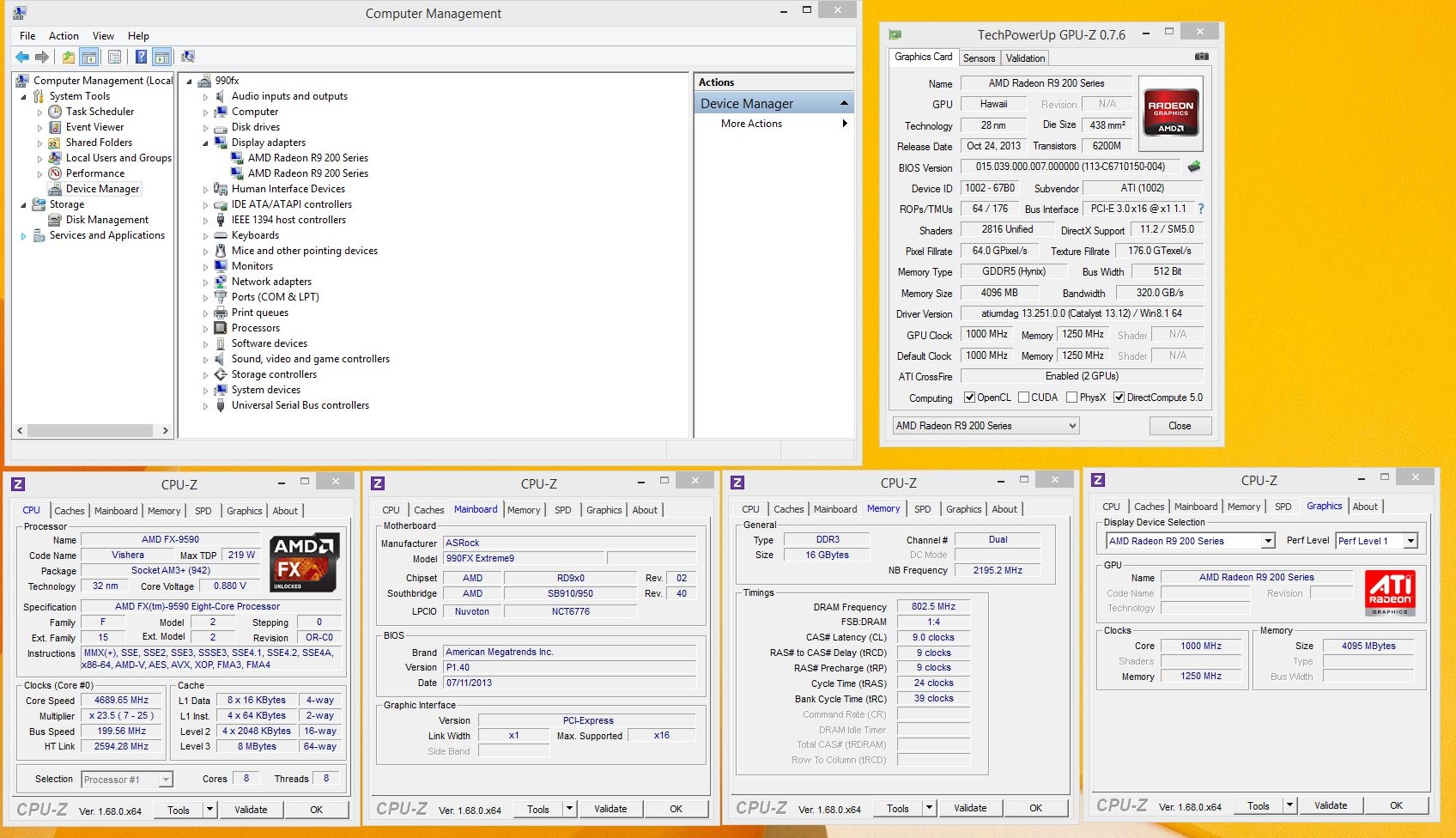Screen dimensions: 1456x838
Task: Click the Back arrow in Computer Management toolbar
Action: [x=22, y=57]
